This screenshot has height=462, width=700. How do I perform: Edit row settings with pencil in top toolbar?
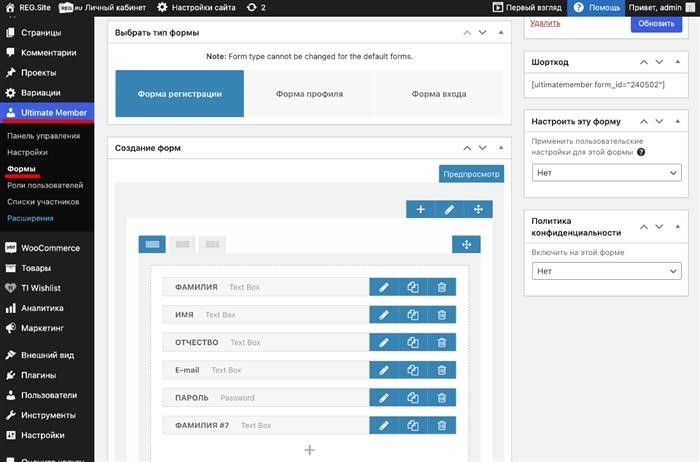pyautogui.click(x=449, y=209)
